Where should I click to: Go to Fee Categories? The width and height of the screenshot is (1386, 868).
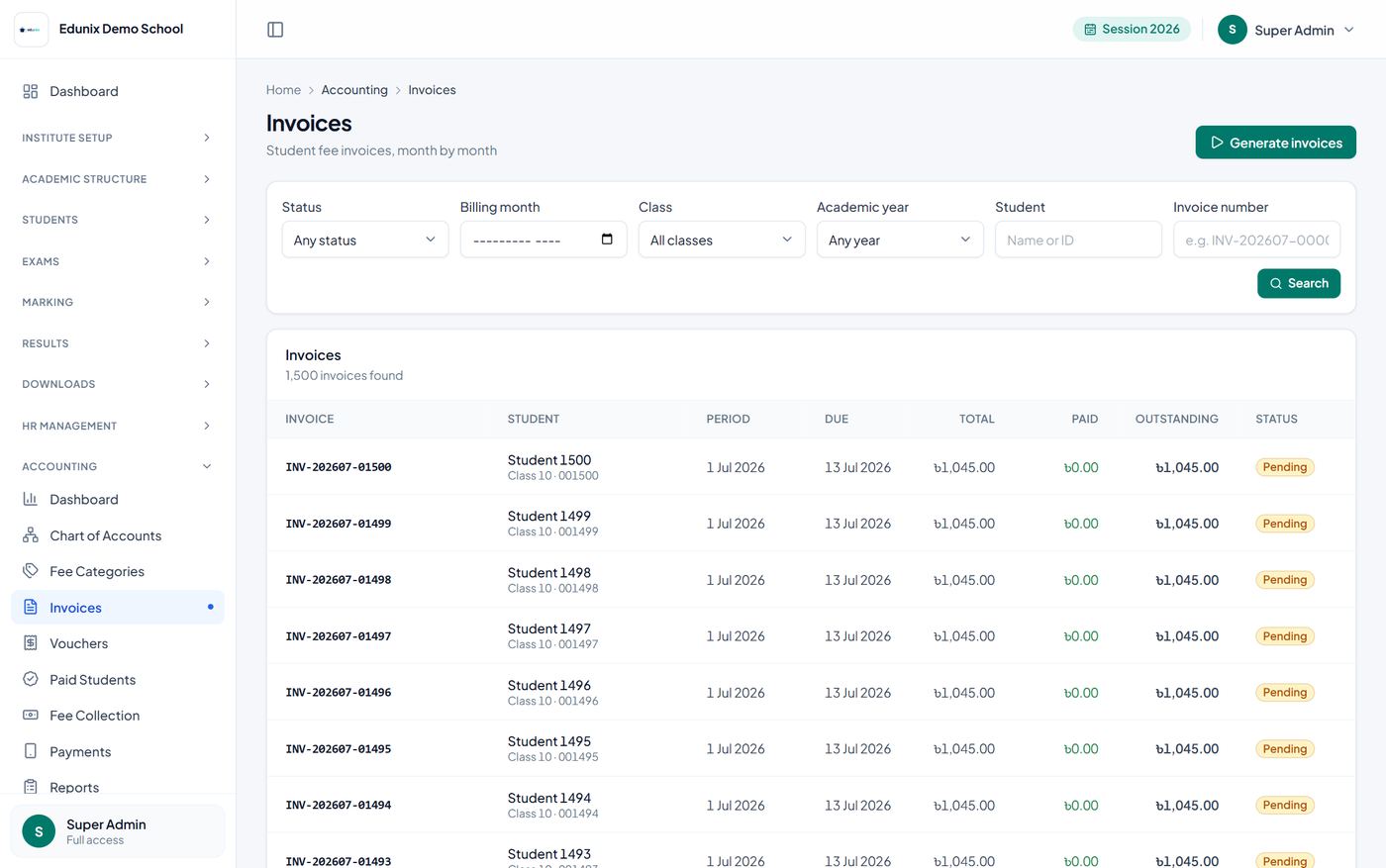(x=118, y=571)
